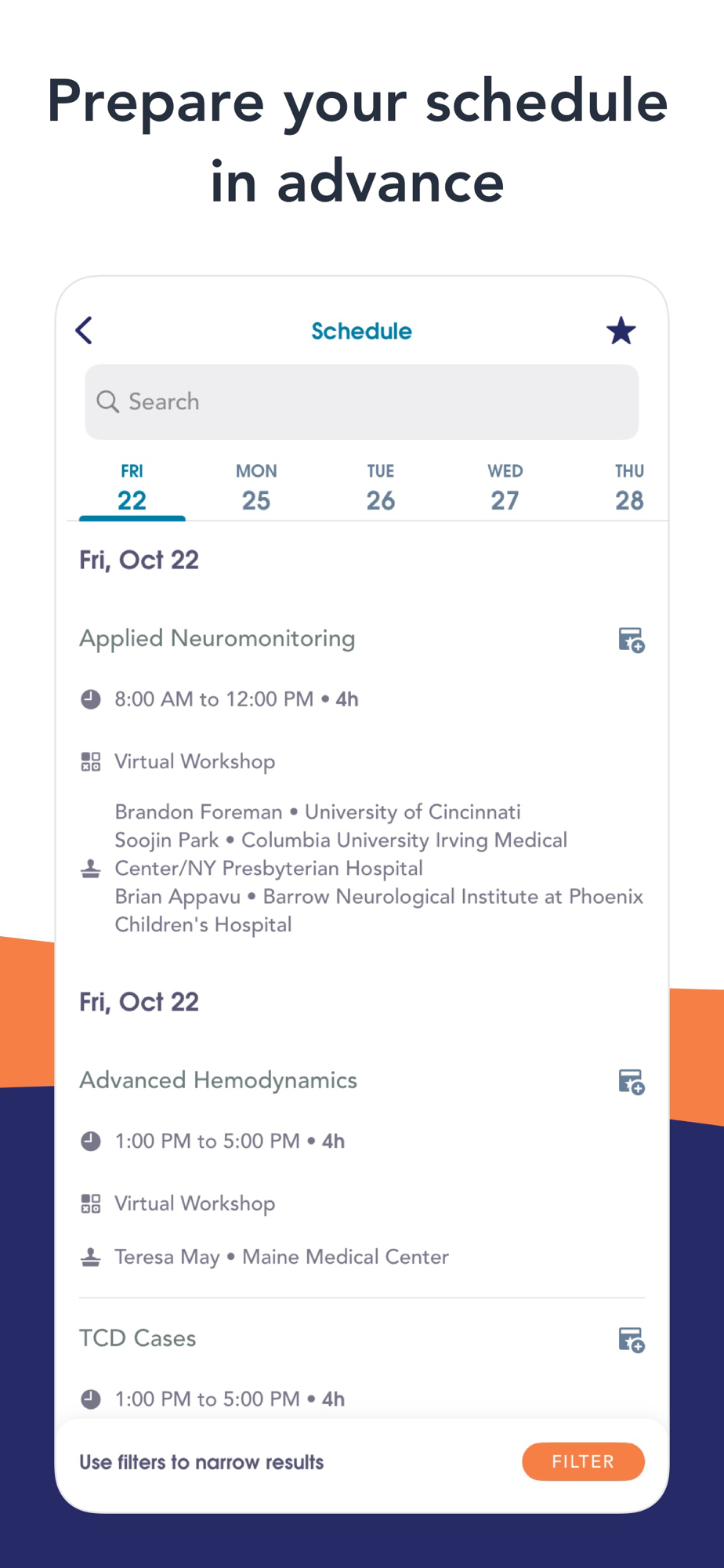Screen dimensions: 724x1568
Task: Switch to the MON 25 tab
Action: click(256, 488)
